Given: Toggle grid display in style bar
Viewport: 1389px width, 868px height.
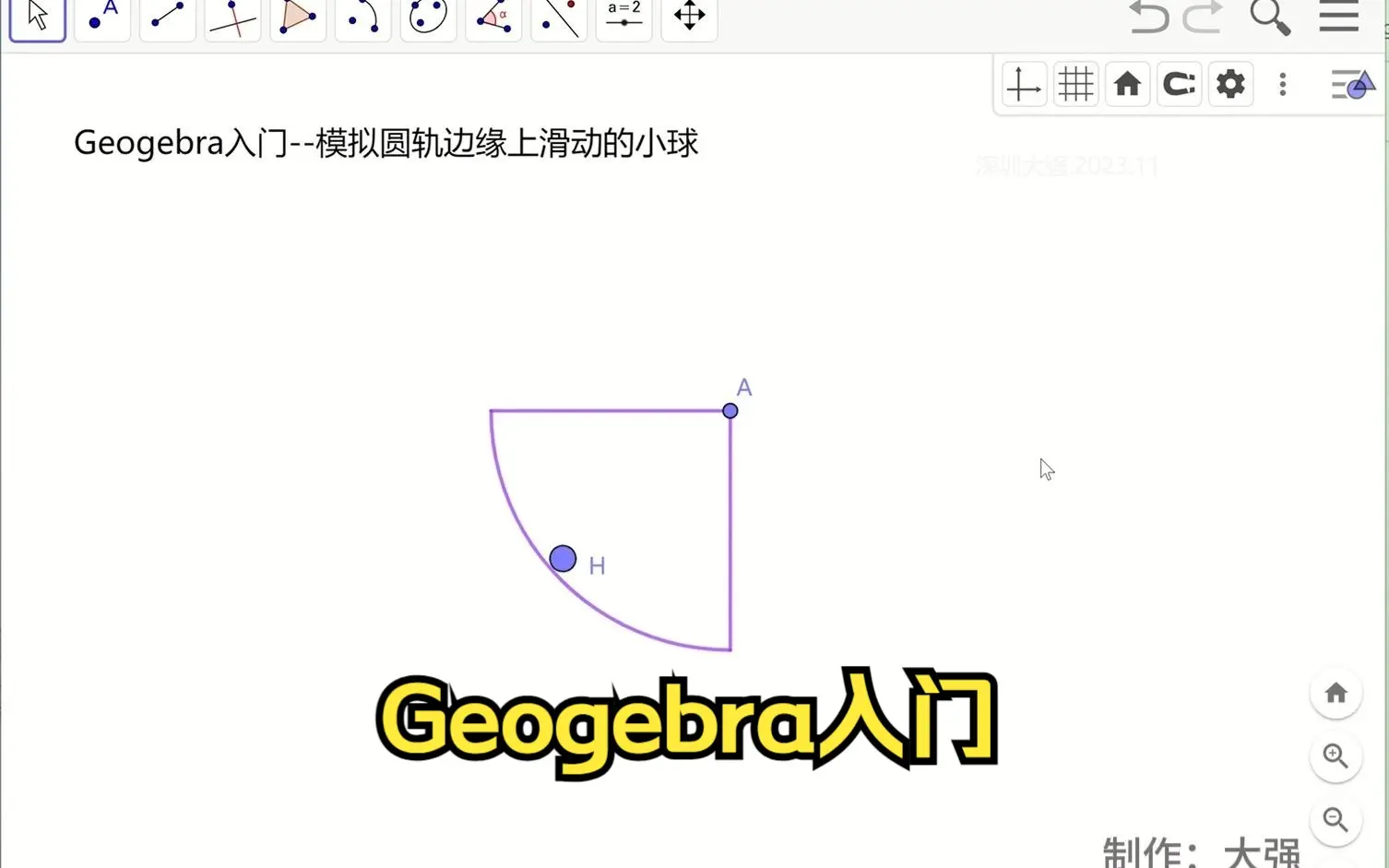Looking at the screenshot, I should (1075, 85).
